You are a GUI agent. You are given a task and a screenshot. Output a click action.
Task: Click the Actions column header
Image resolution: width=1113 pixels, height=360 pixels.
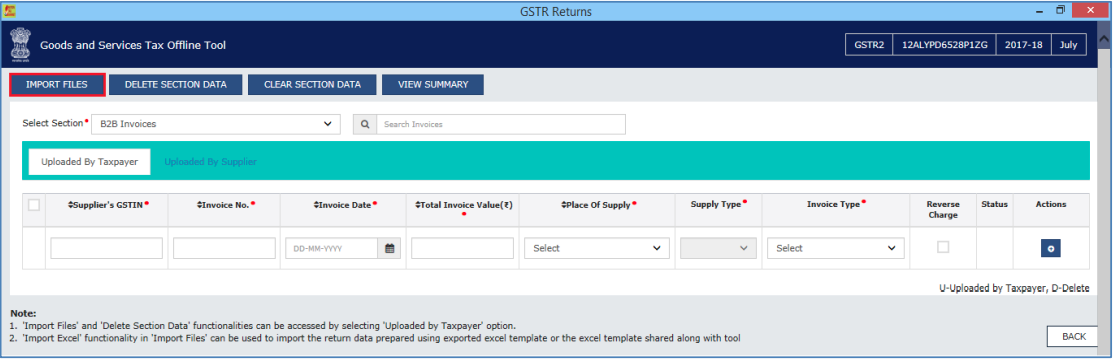(1051, 204)
